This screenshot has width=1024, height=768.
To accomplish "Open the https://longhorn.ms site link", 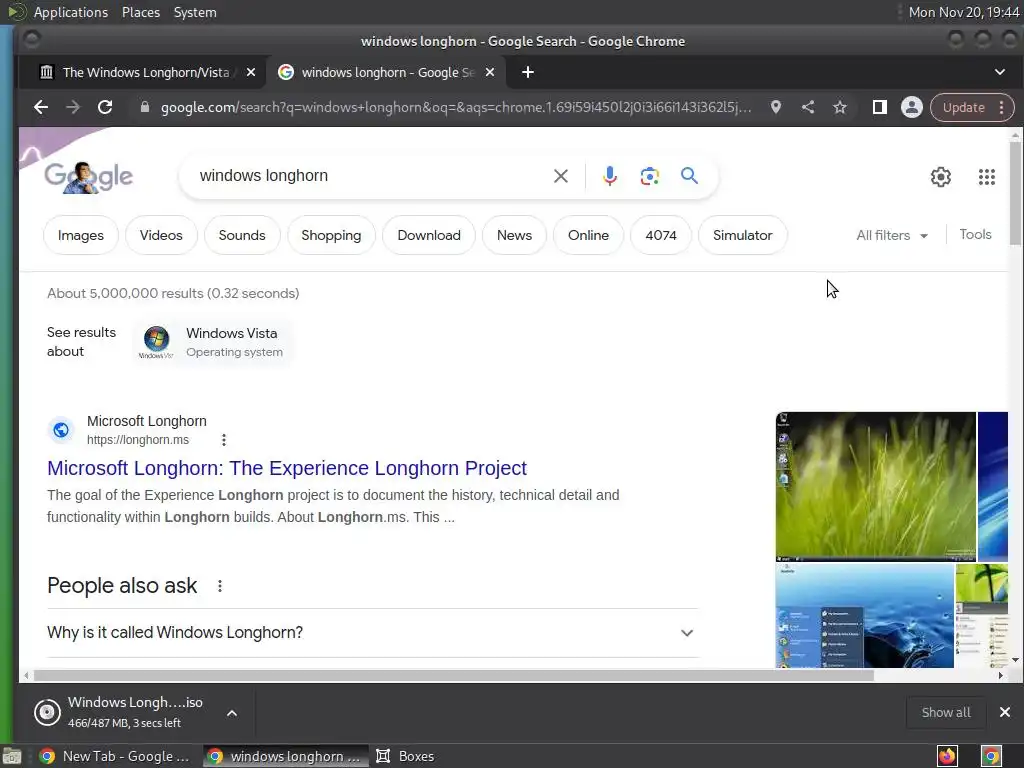I will 138,440.
